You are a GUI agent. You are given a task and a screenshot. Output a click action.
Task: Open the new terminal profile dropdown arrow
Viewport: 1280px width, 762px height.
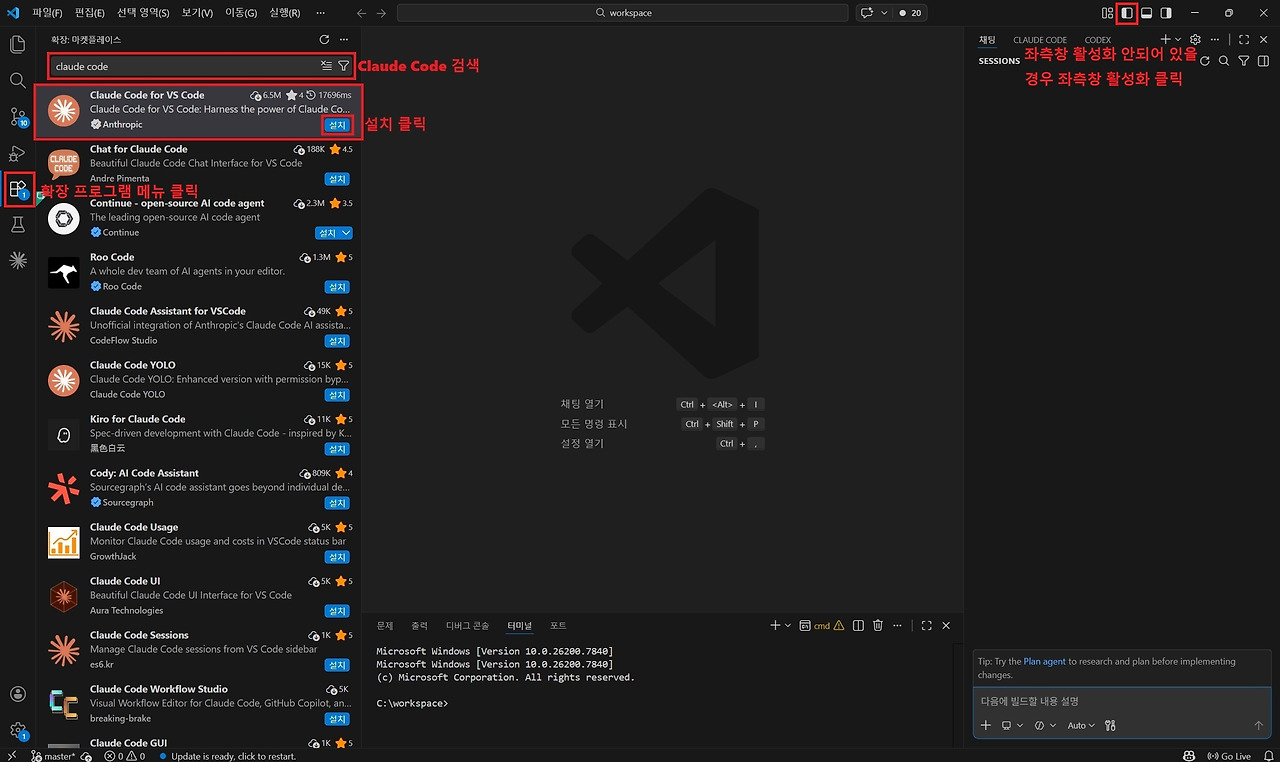[x=788, y=626]
